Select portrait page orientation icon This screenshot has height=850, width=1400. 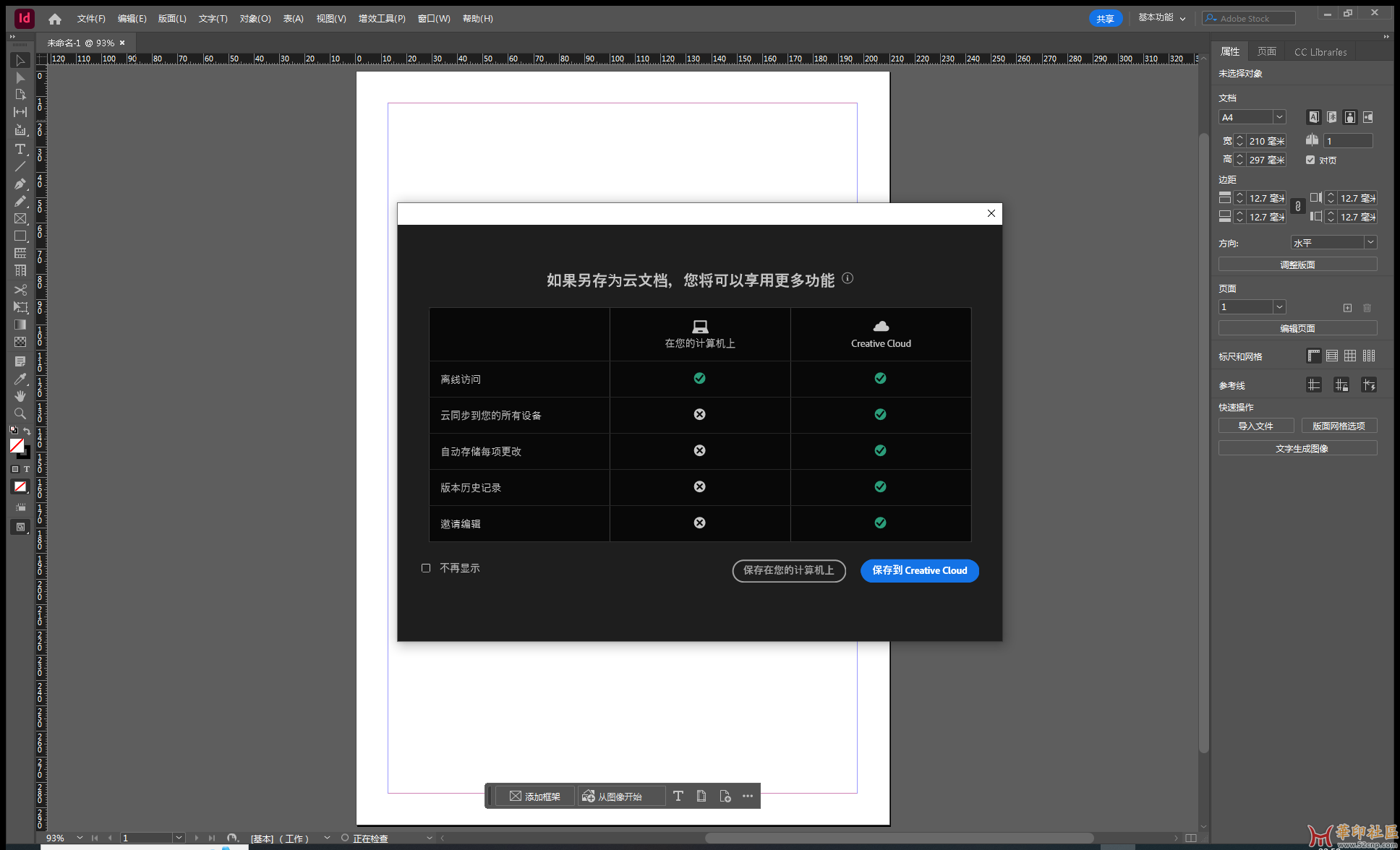[x=1350, y=117]
